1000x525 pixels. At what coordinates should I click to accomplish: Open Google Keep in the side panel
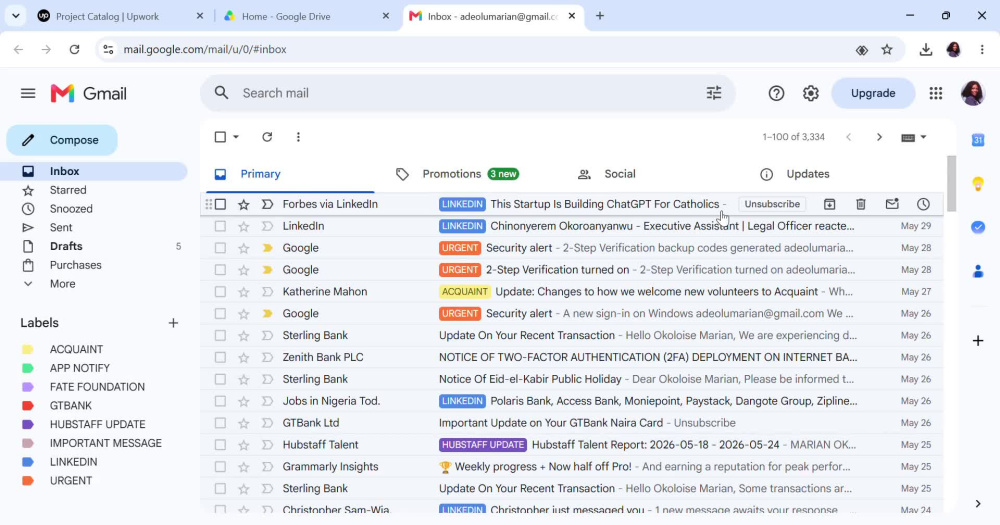pyautogui.click(x=978, y=184)
